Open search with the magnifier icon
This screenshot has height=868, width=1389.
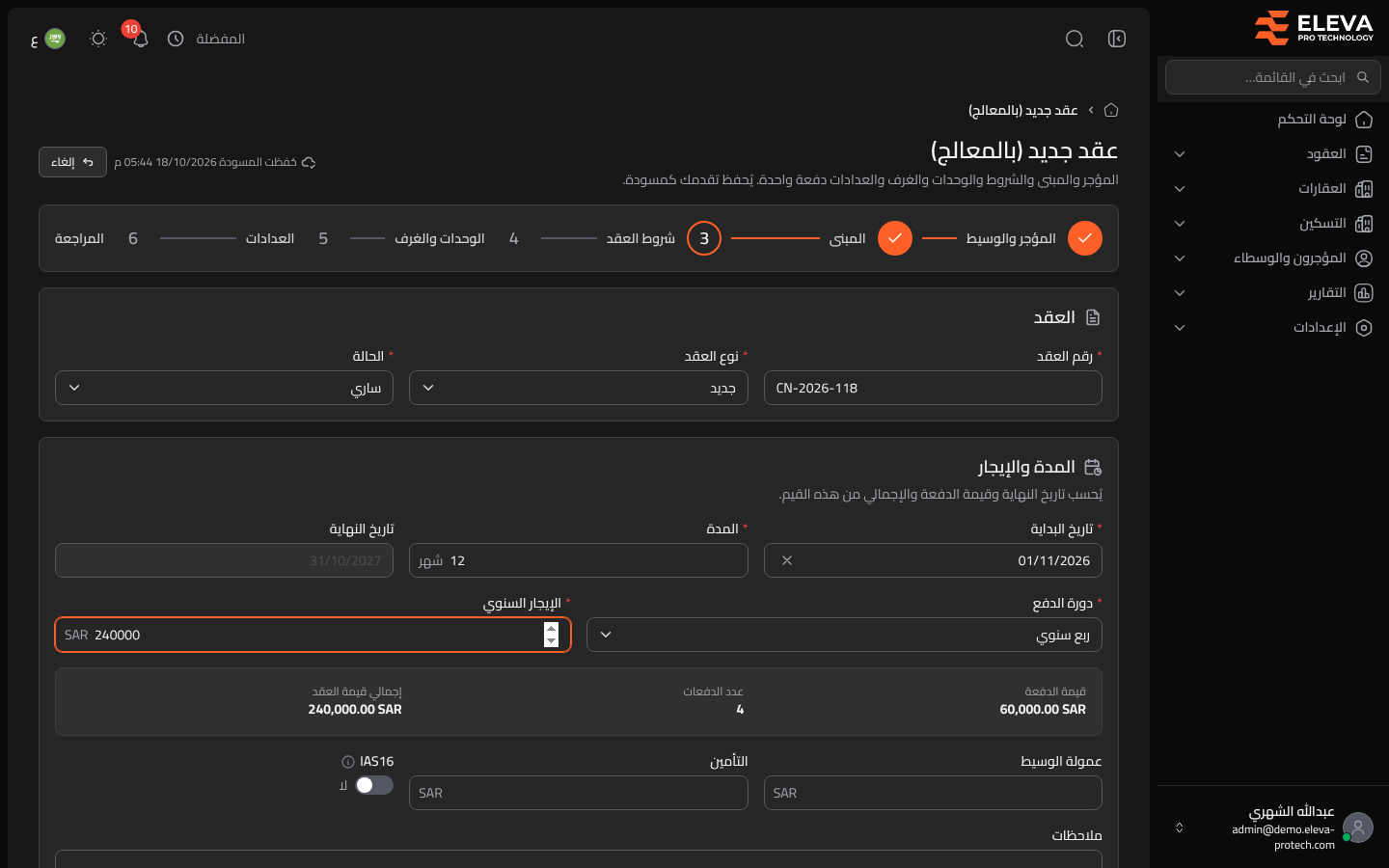[x=1075, y=39]
